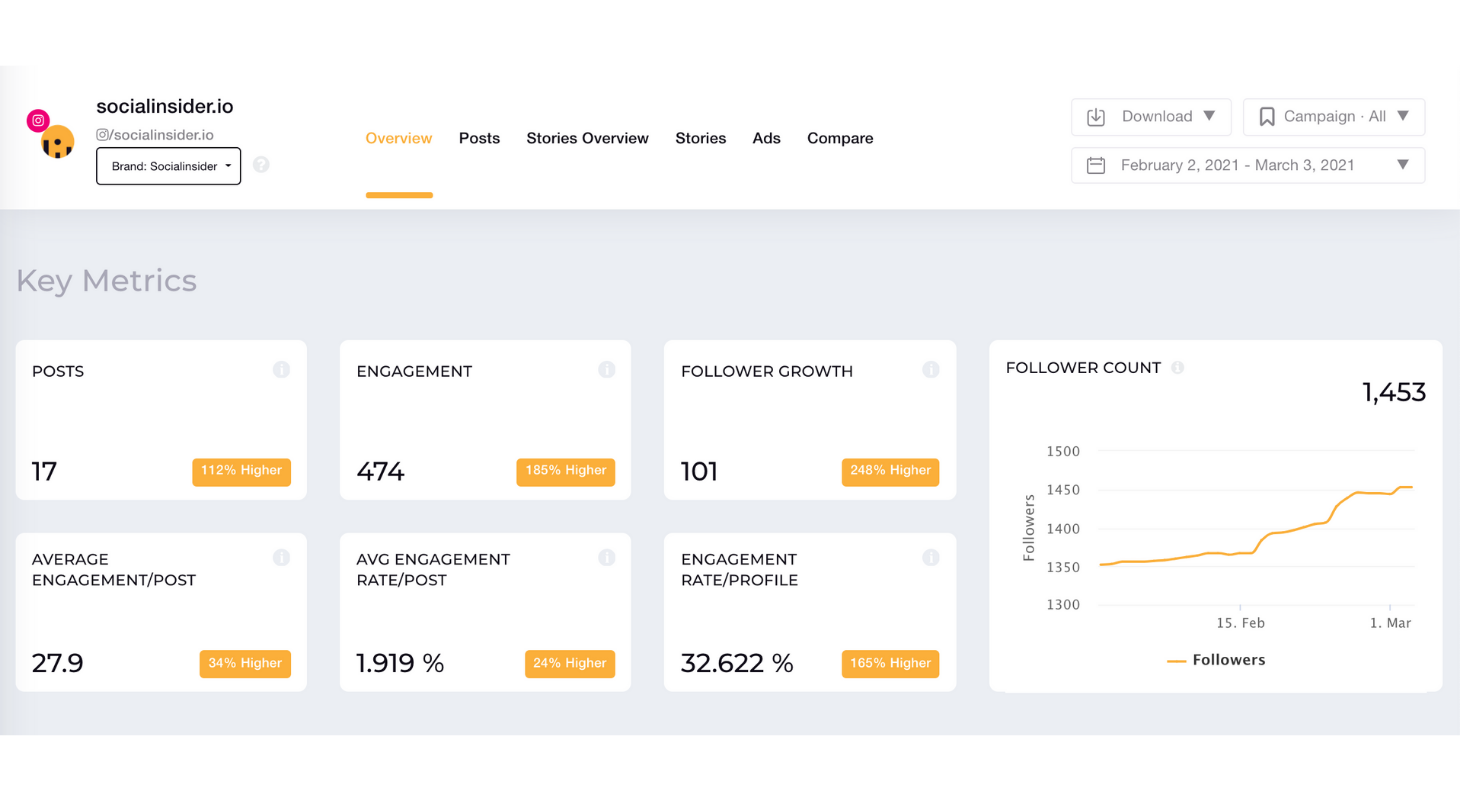The image size is (1460, 800).
Task: Click the 1.919 % engagement rate value
Action: click(x=400, y=663)
